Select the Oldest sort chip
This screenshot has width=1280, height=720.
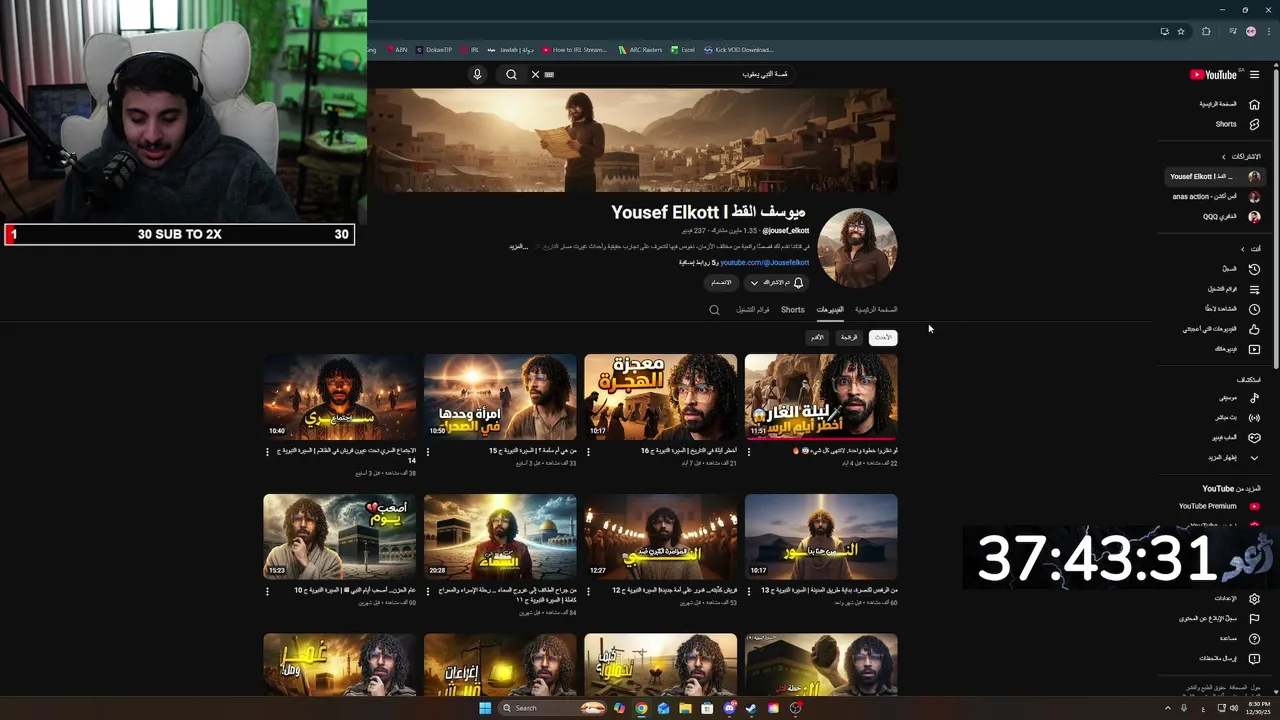(817, 337)
